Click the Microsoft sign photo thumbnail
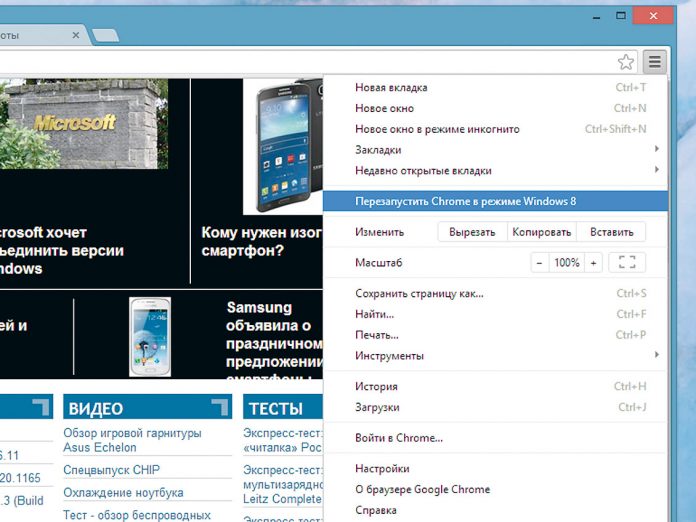The image size is (696, 522). [84, 124]
